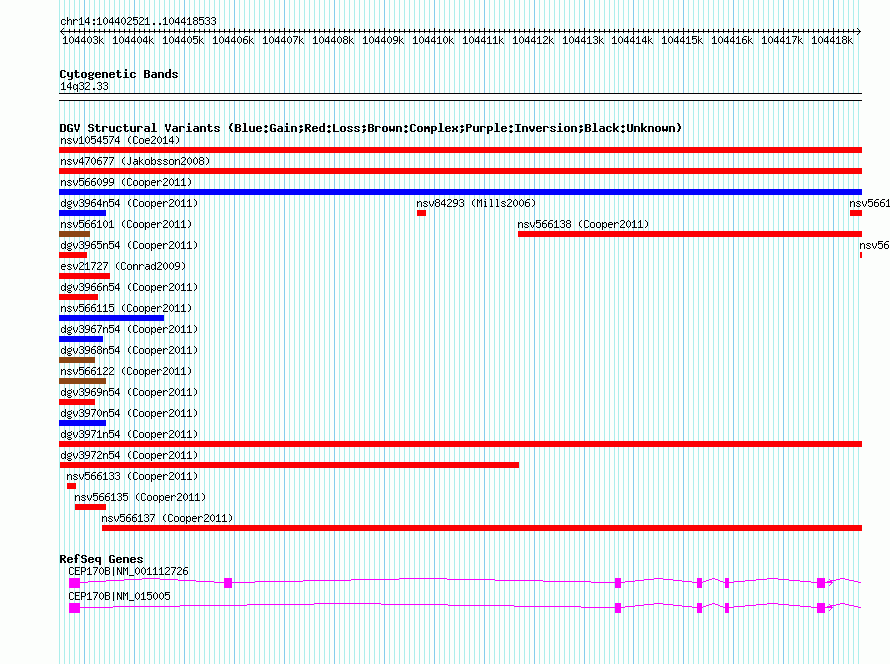Image resolution: width=890 pixels, height=664 pixels.
Task: Open the nsv84293 (Mills2006) label
Action: click(x=476, y=203)
